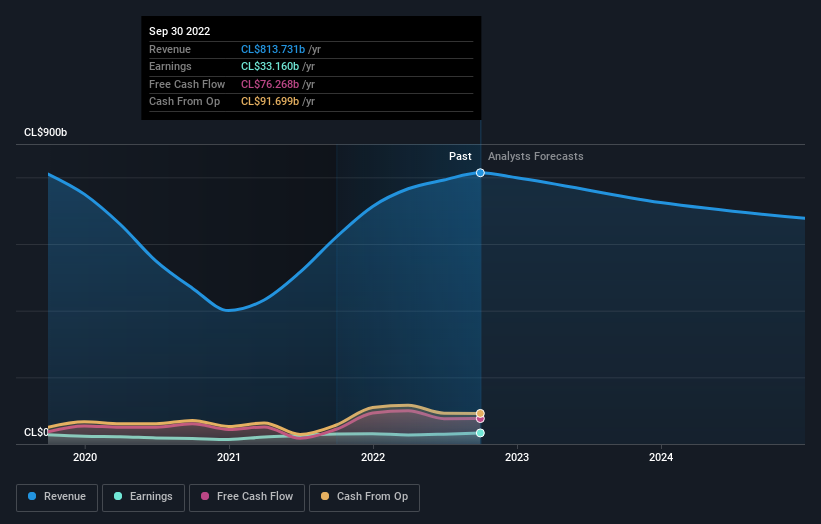This screenshot has height=524, width=821.
Task: Click the CL$813.731b revenue value
Action: tap(273, 49)
